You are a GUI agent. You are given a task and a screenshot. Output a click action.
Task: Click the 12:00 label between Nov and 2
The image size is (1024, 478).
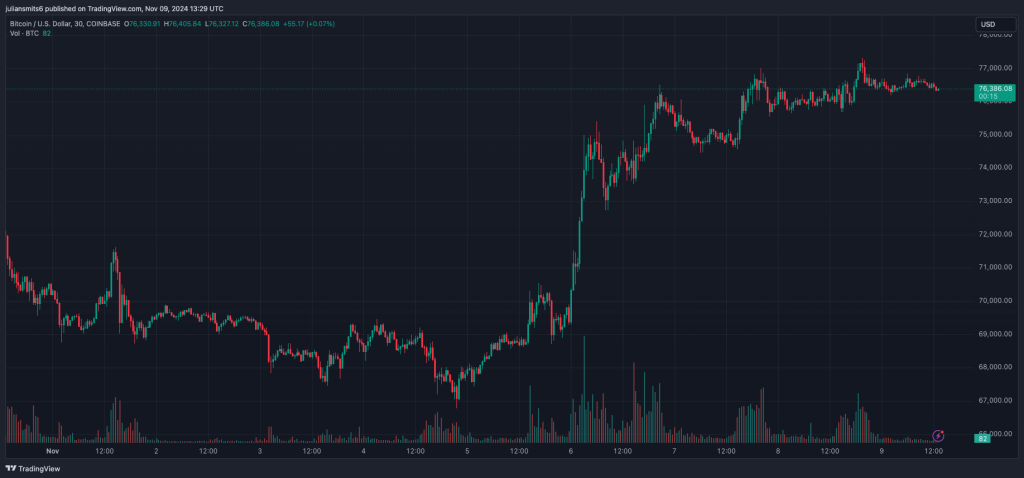pos(104,451)
